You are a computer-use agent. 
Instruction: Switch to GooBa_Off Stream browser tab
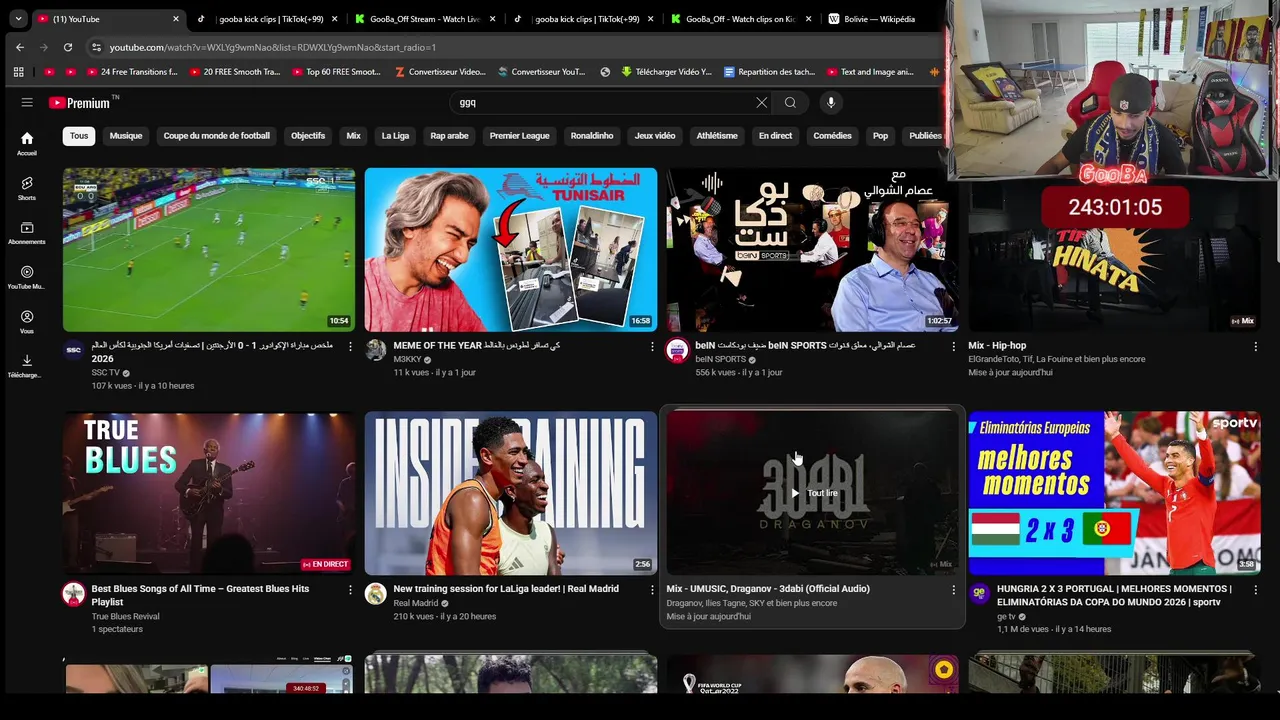click(425, 19)
